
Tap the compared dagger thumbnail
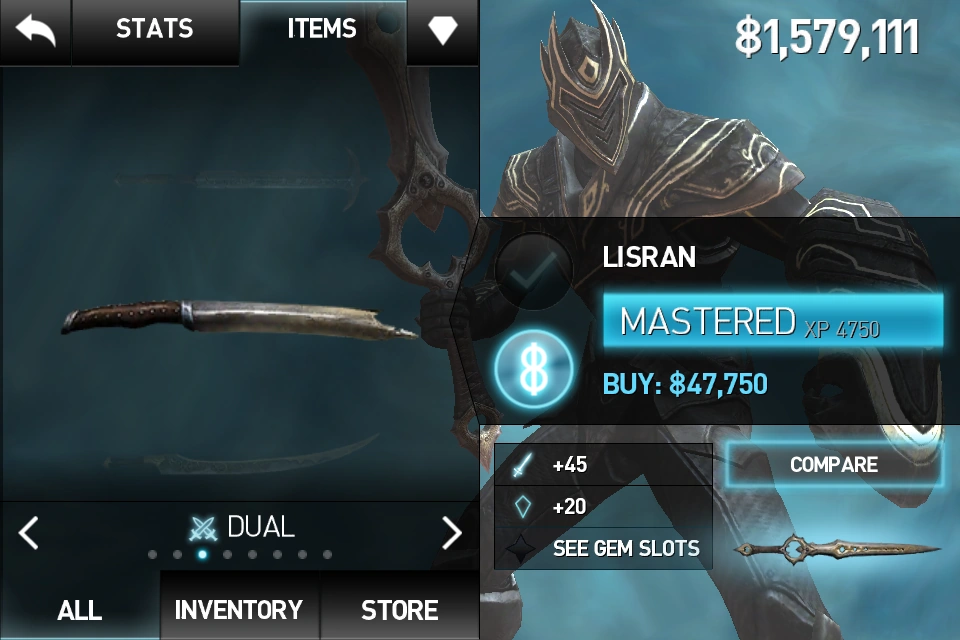(x=836, y=548)
